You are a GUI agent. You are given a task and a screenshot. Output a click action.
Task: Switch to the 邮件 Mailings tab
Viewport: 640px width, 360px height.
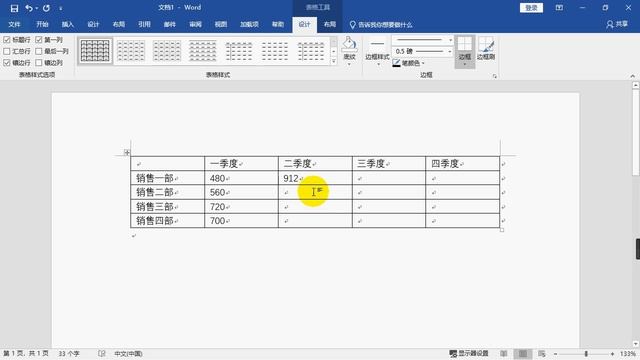click(170, 24)
